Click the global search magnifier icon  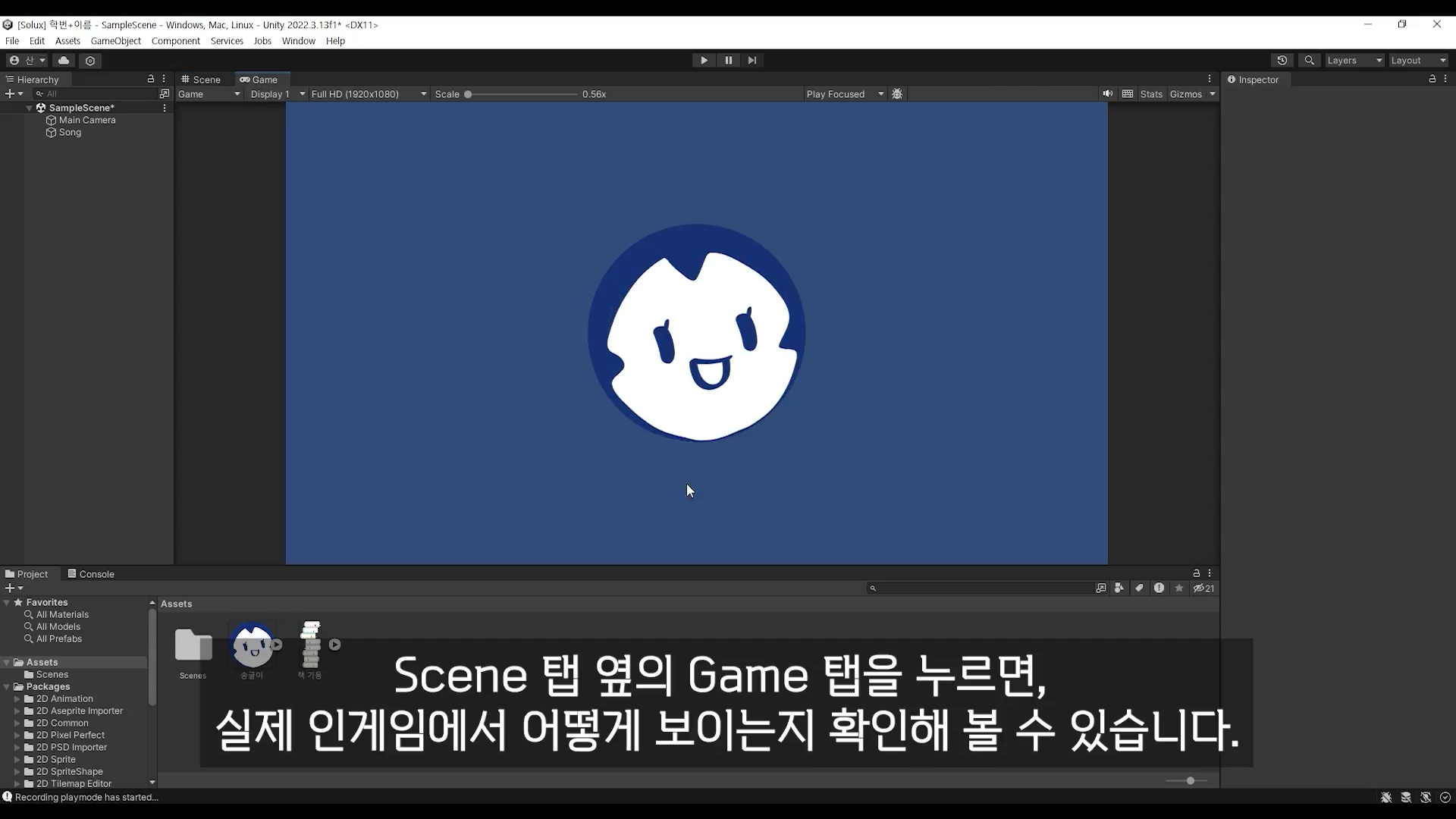[x=1309, y=61]
